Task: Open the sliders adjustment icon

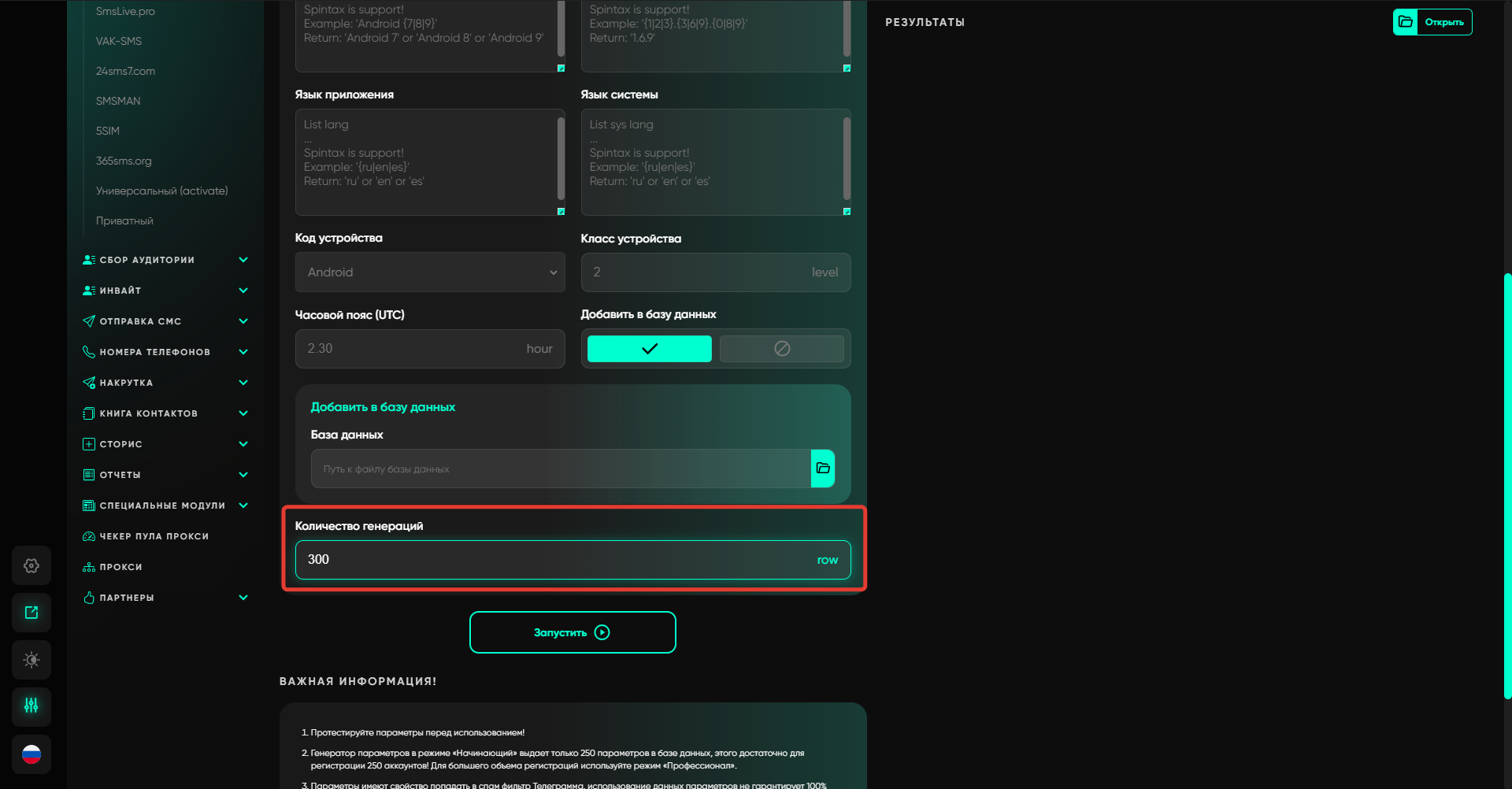Action: click(31, 706)
